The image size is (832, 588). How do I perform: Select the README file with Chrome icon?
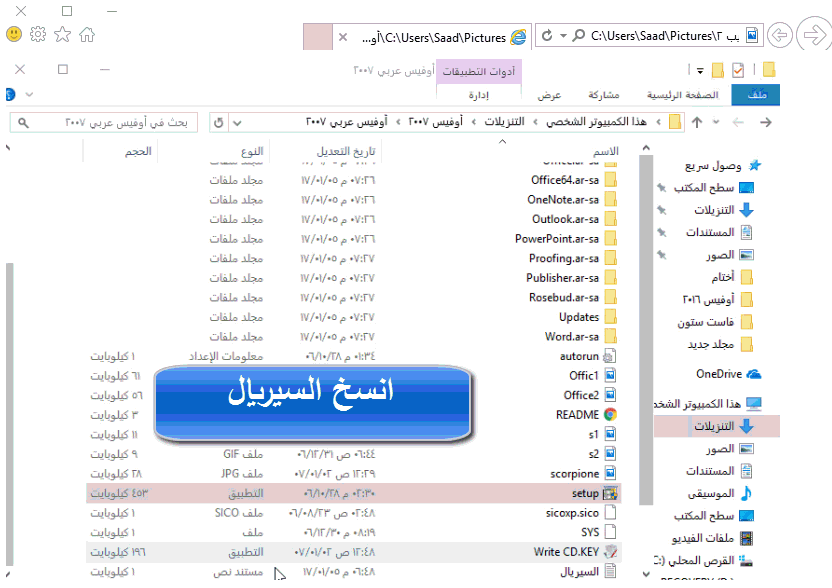tap(577, 415)
